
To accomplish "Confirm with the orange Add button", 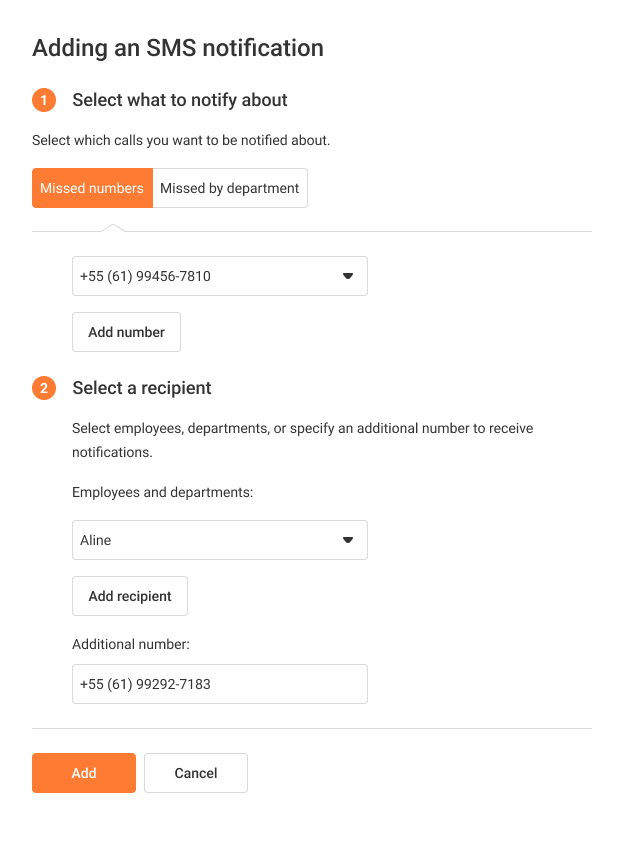I will (84, 773).
